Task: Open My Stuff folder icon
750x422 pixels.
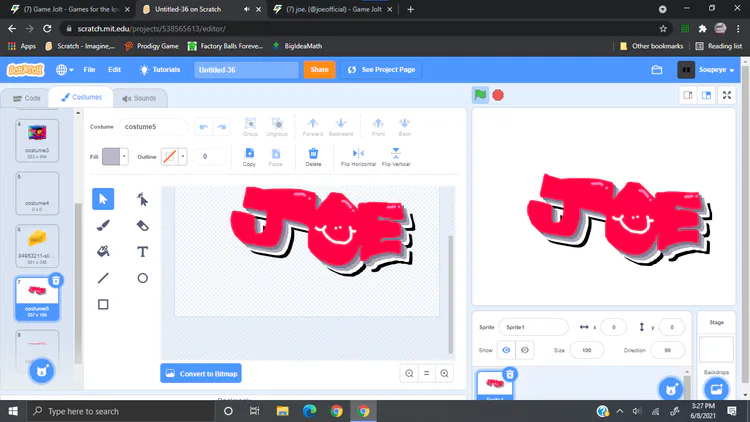Action: point(657,70)
